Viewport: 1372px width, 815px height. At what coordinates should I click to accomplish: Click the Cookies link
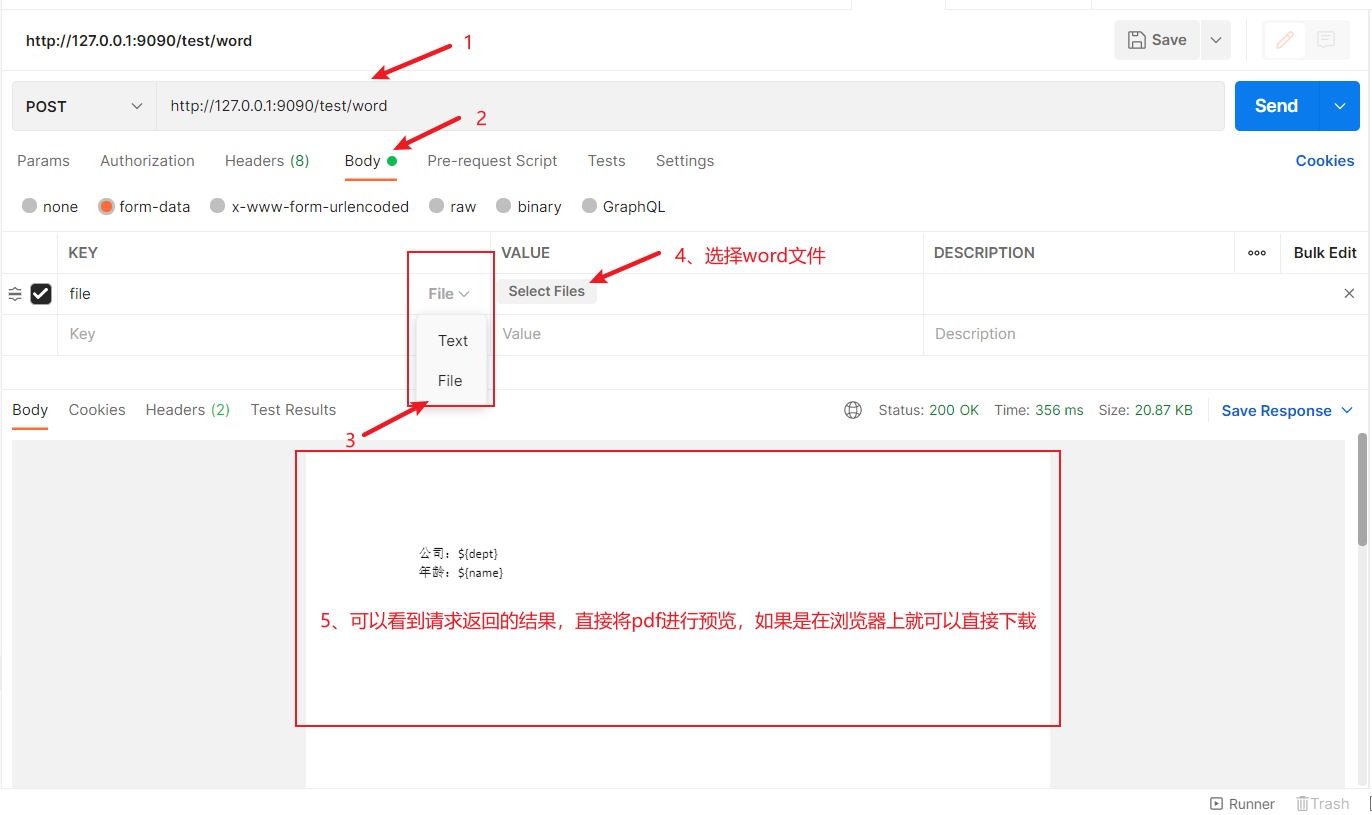[1325, 161]
